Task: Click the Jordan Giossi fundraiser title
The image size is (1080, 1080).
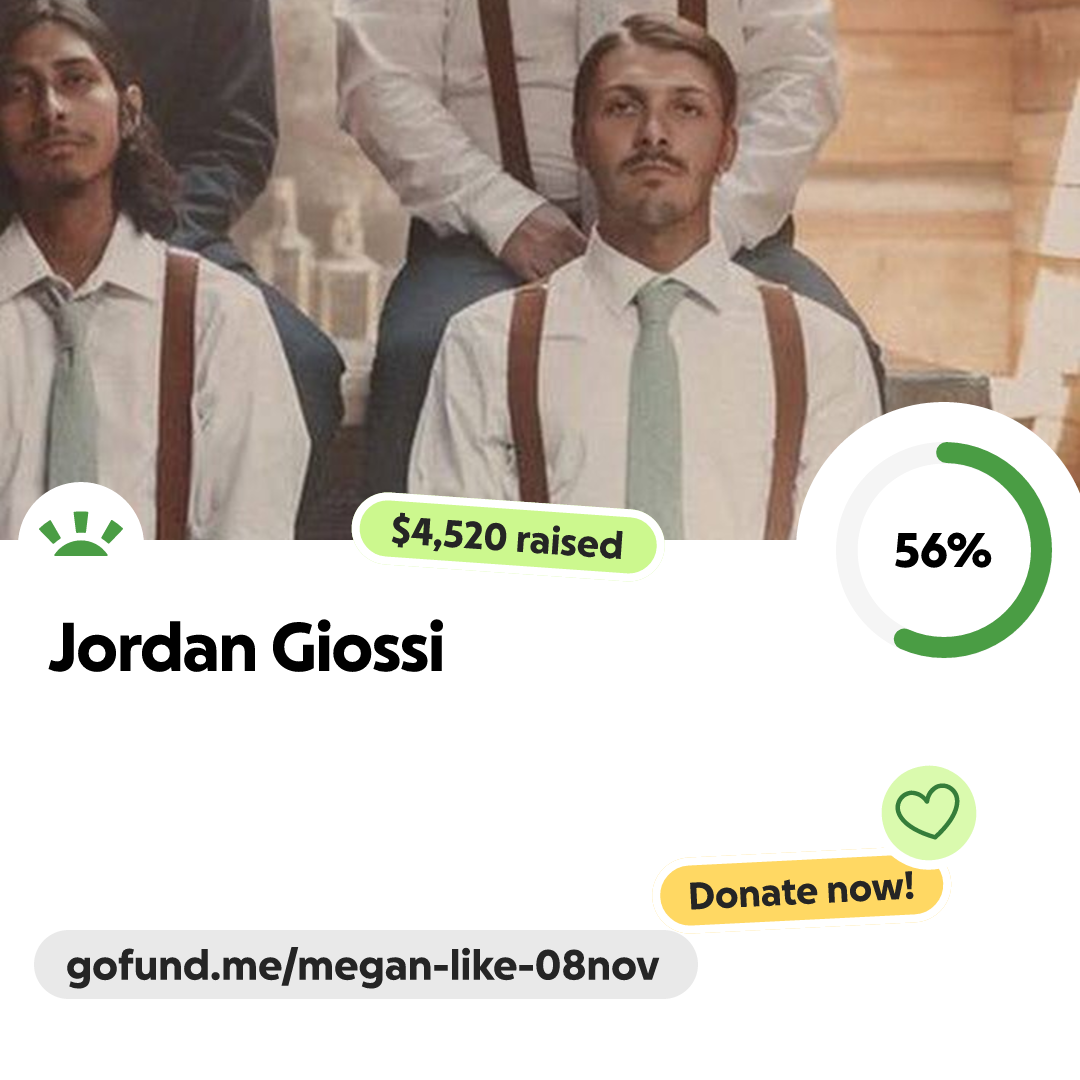Action: tap(247, 647)
